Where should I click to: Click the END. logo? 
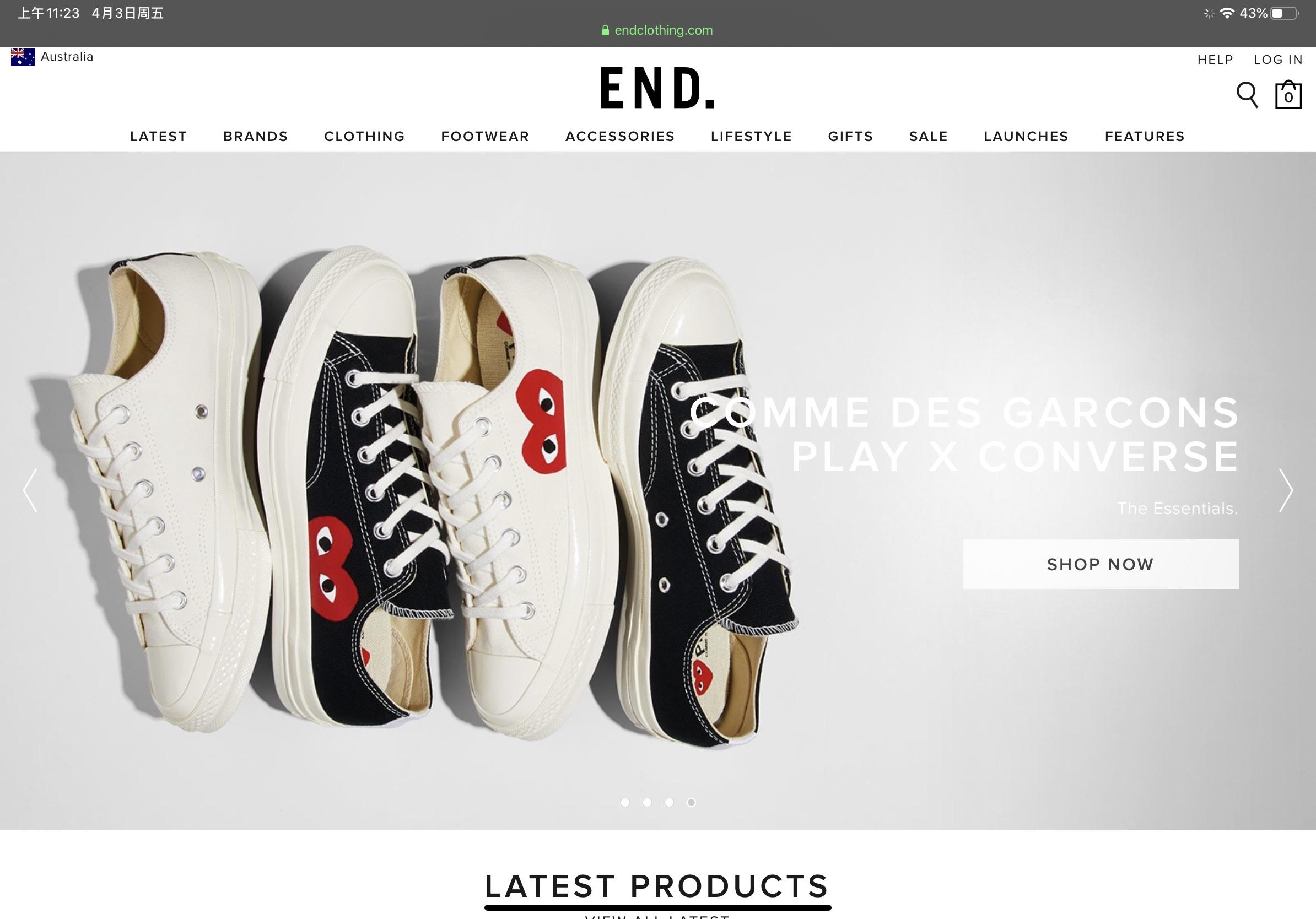click(657, 88)
